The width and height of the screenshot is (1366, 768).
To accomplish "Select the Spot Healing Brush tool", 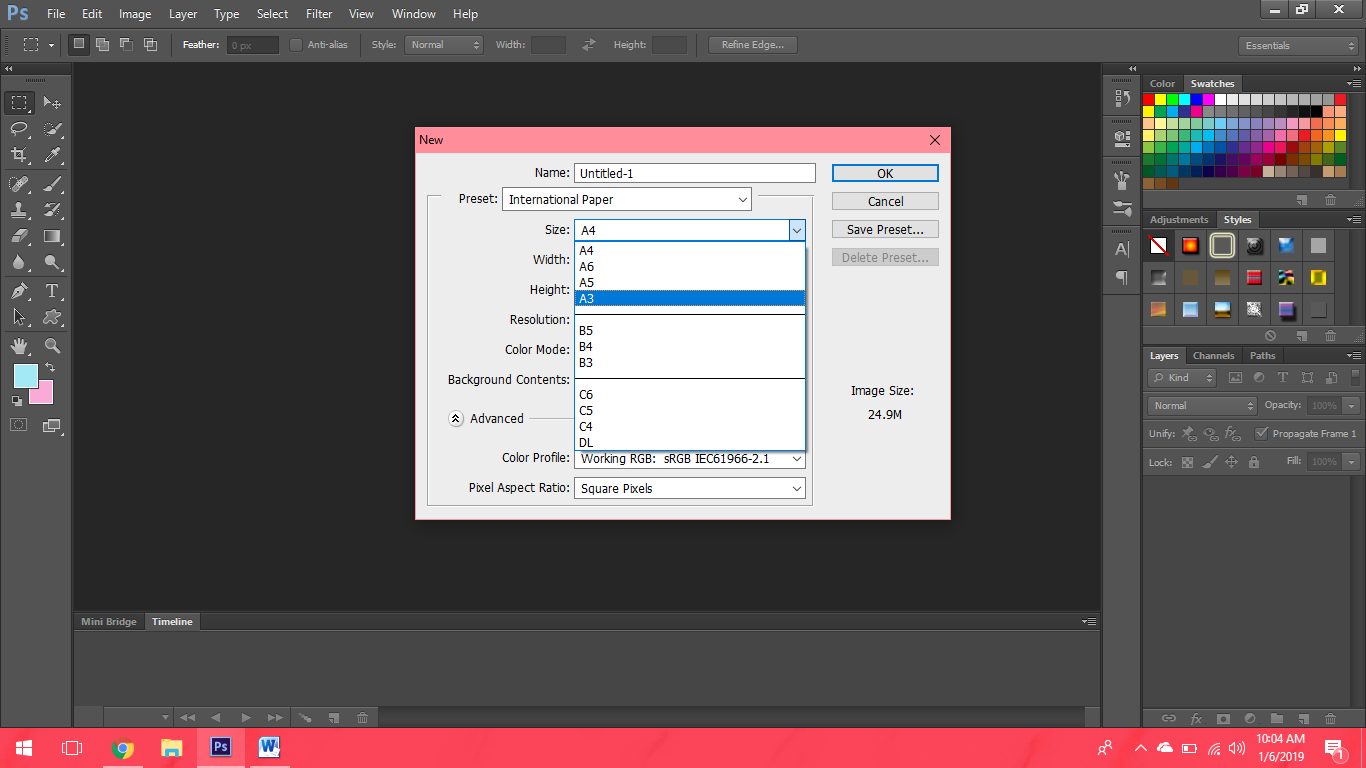I will [19, 184].
